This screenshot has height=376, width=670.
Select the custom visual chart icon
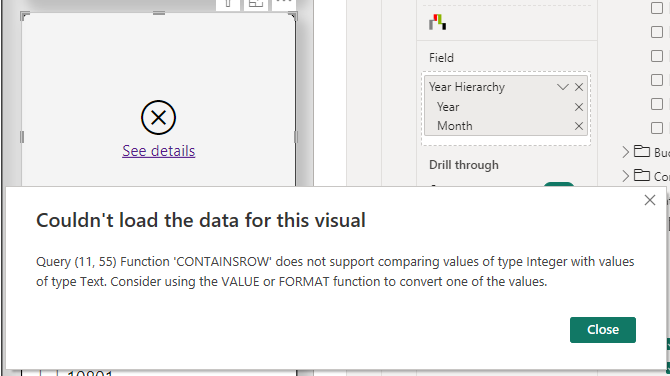point(438,22)
